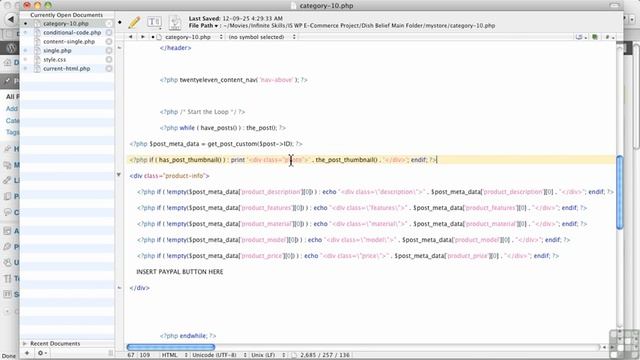Open the '(no symbol selected)' function popup

coord(262,37)
